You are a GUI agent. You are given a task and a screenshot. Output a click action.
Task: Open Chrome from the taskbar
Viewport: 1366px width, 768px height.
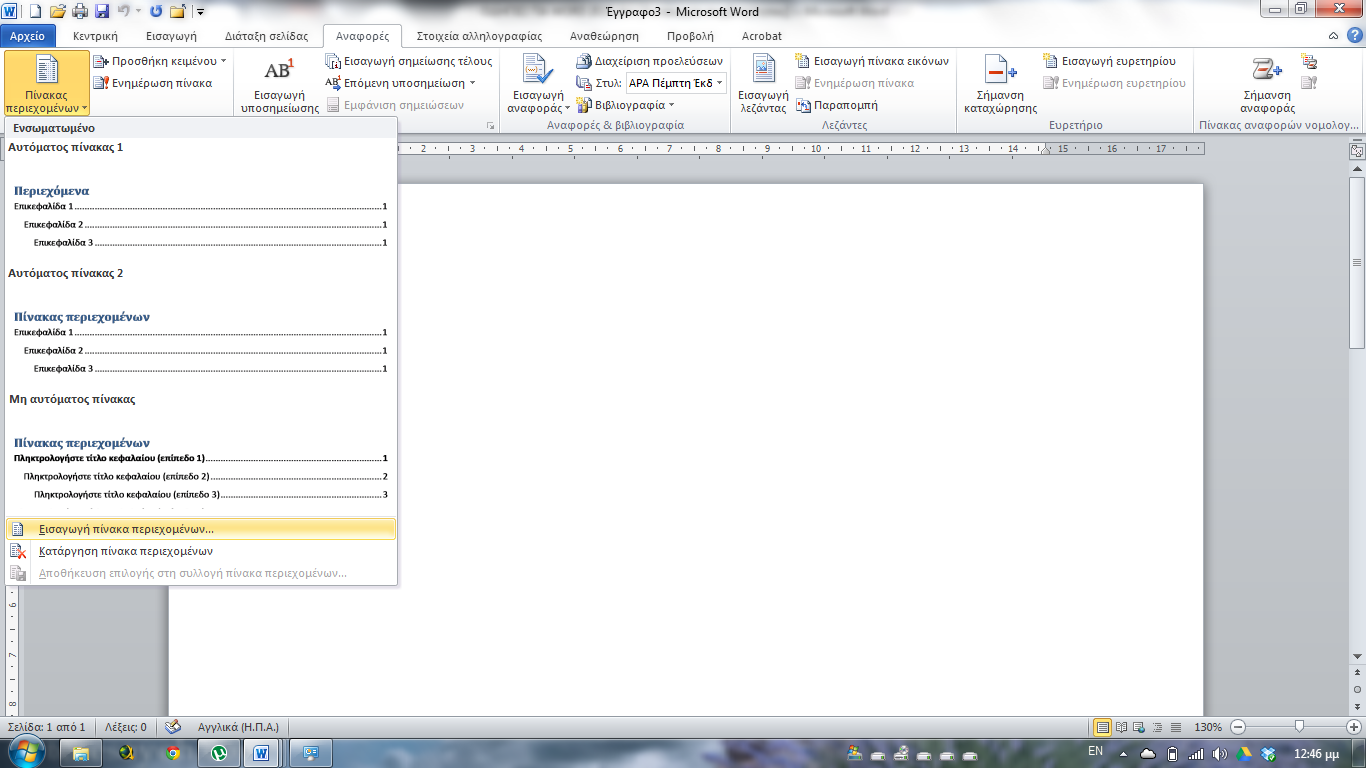(x=173, y=752)
